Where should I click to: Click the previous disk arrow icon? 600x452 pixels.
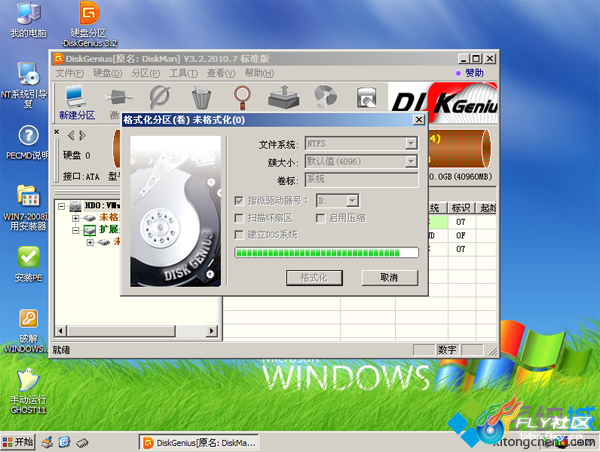click(x=71, y=135)
